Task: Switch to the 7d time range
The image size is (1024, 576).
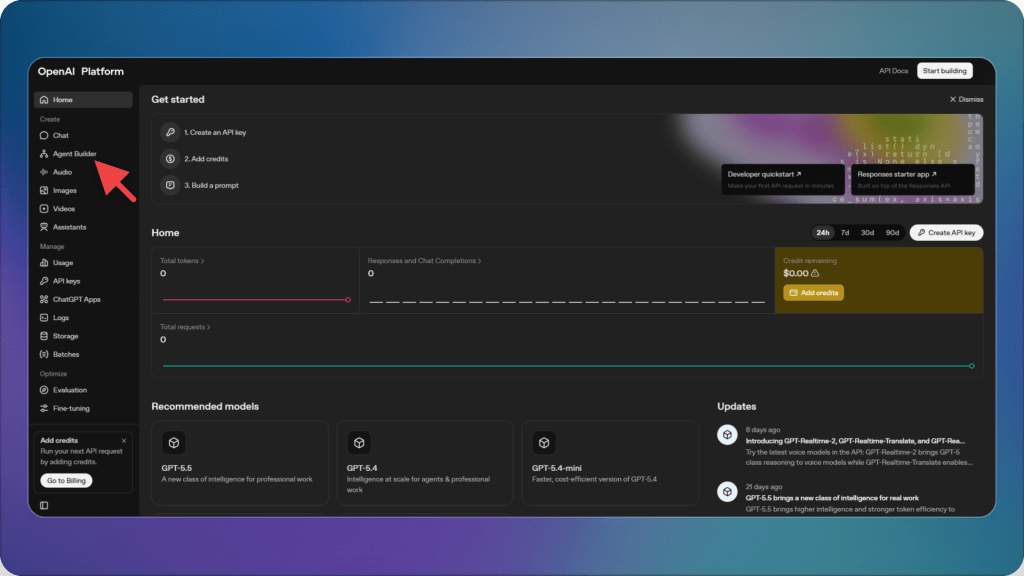Action: pyautogui.click(x=845, y=232)
